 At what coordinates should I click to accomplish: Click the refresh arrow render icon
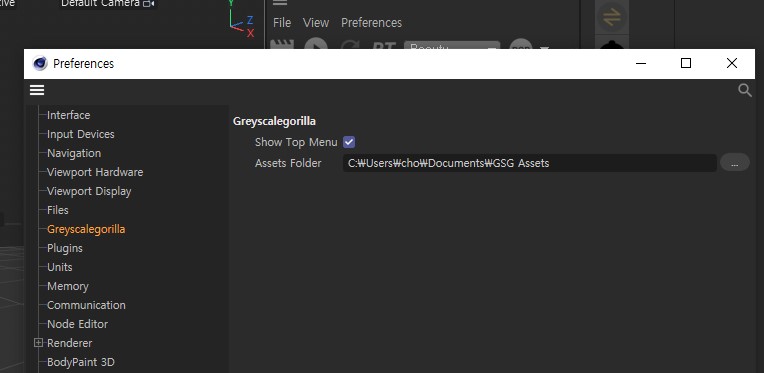pyautogui.click(x=349, y=45)
